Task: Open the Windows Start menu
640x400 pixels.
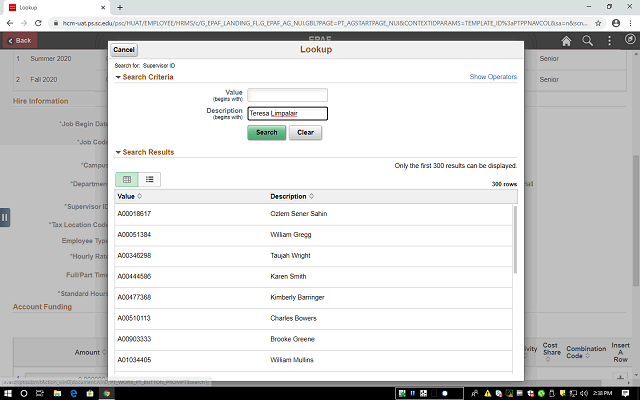Action: 7,393
